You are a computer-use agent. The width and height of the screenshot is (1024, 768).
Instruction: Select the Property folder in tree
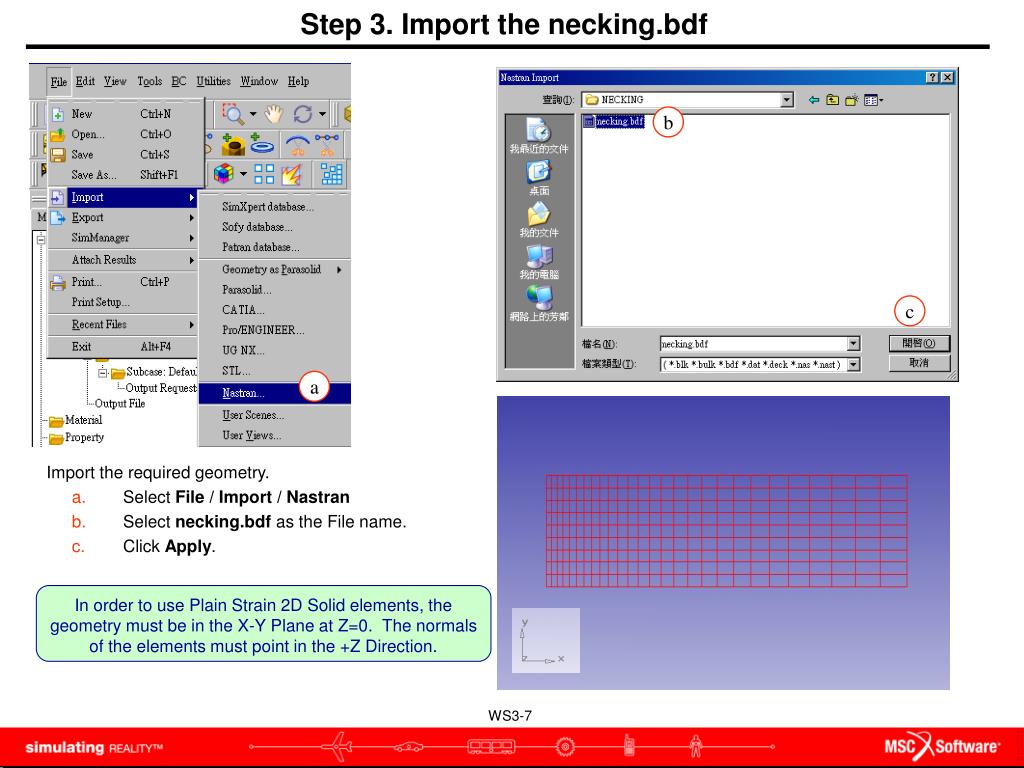click(77, 438)
